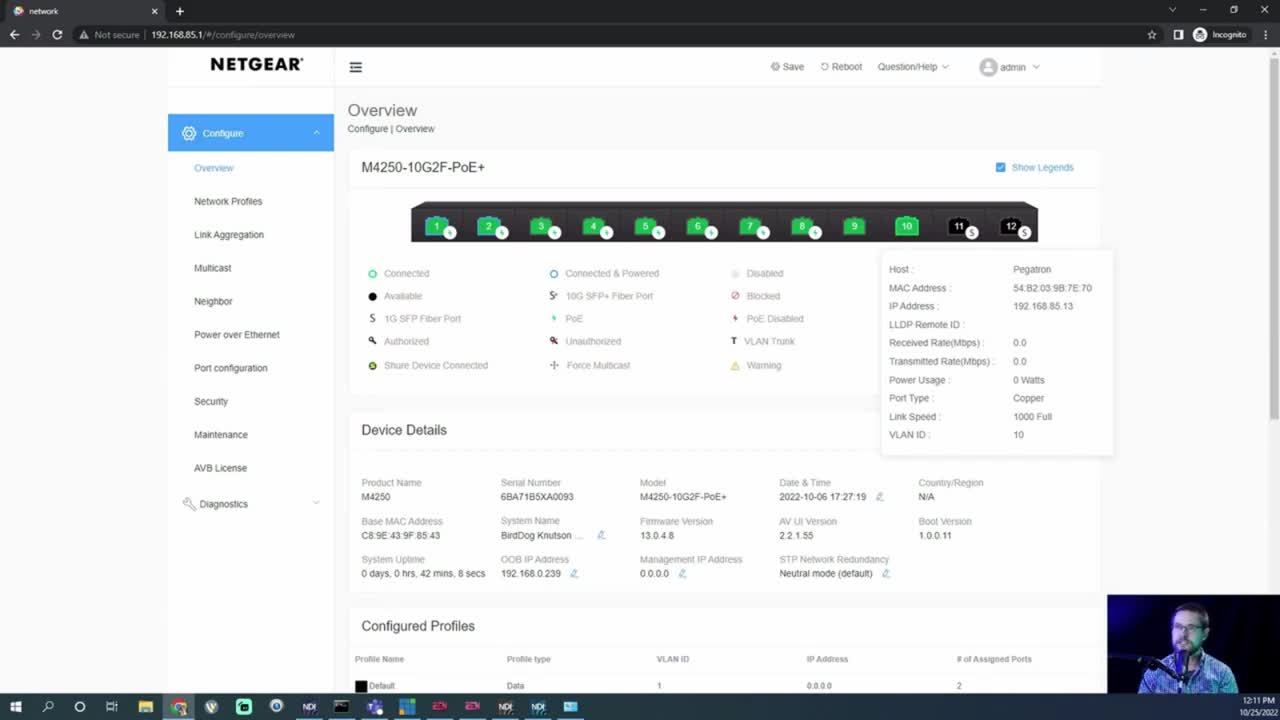Go to Link Aggregation
This screenshot has width=1280, height=720.
pyautogui.click(x=229, y=235)
